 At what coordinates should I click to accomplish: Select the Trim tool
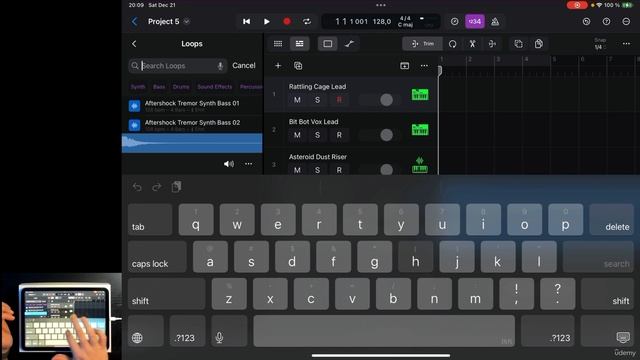422,44
